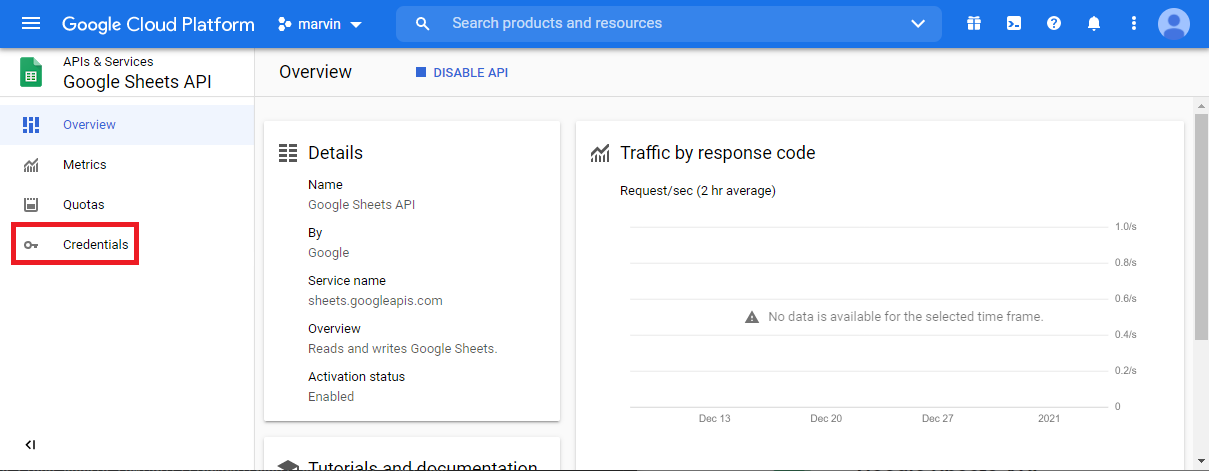Click the Credentials key icon

pos(31,245)
